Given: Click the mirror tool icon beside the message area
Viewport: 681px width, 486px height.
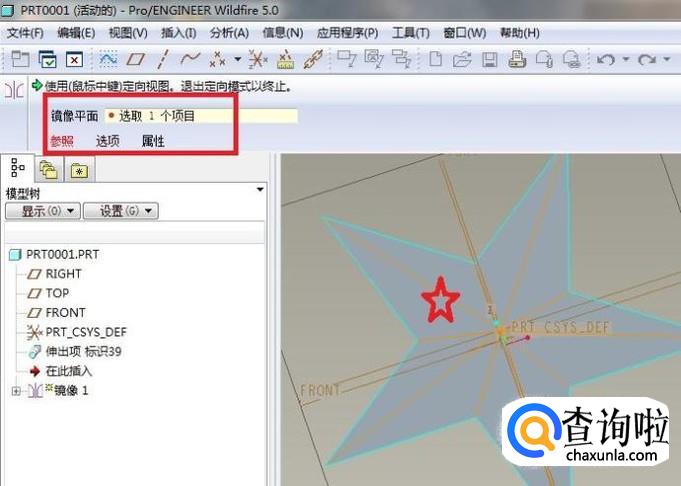Looking at the screenshot, I should [x=14, y=91].
